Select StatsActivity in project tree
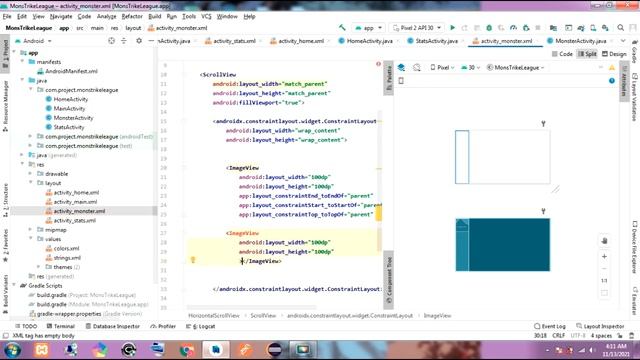The width and height of the screenshot is (640, 360). coord(65,127)
